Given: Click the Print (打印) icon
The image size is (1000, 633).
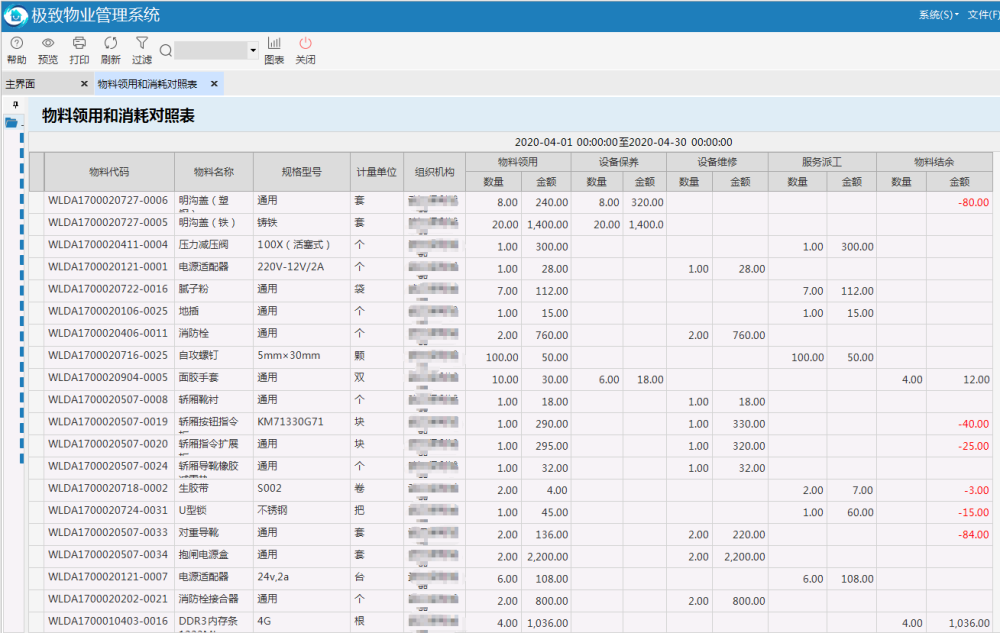Looking at the screenshot, I should tap(79, 43).
